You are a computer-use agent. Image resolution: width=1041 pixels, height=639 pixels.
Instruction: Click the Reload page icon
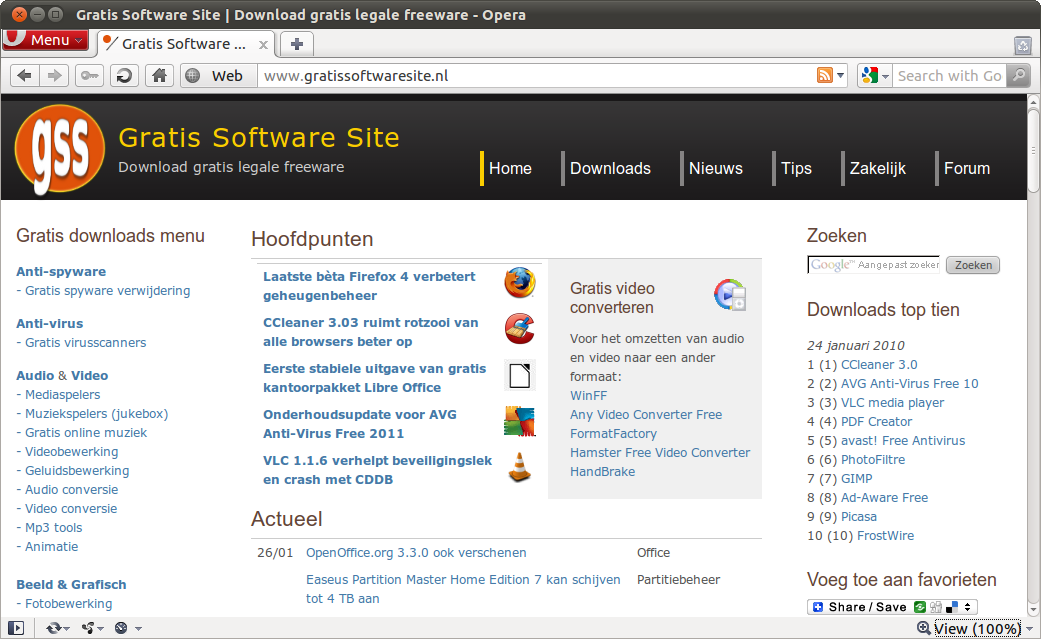point(124,76)
